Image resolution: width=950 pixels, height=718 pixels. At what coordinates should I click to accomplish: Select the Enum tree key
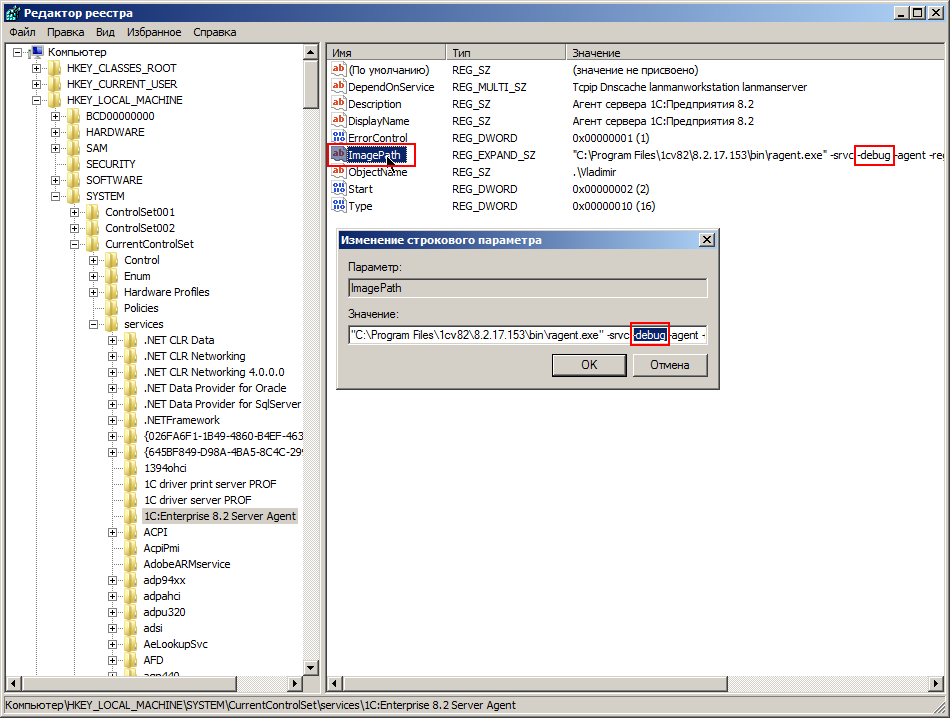pos(137,276)
